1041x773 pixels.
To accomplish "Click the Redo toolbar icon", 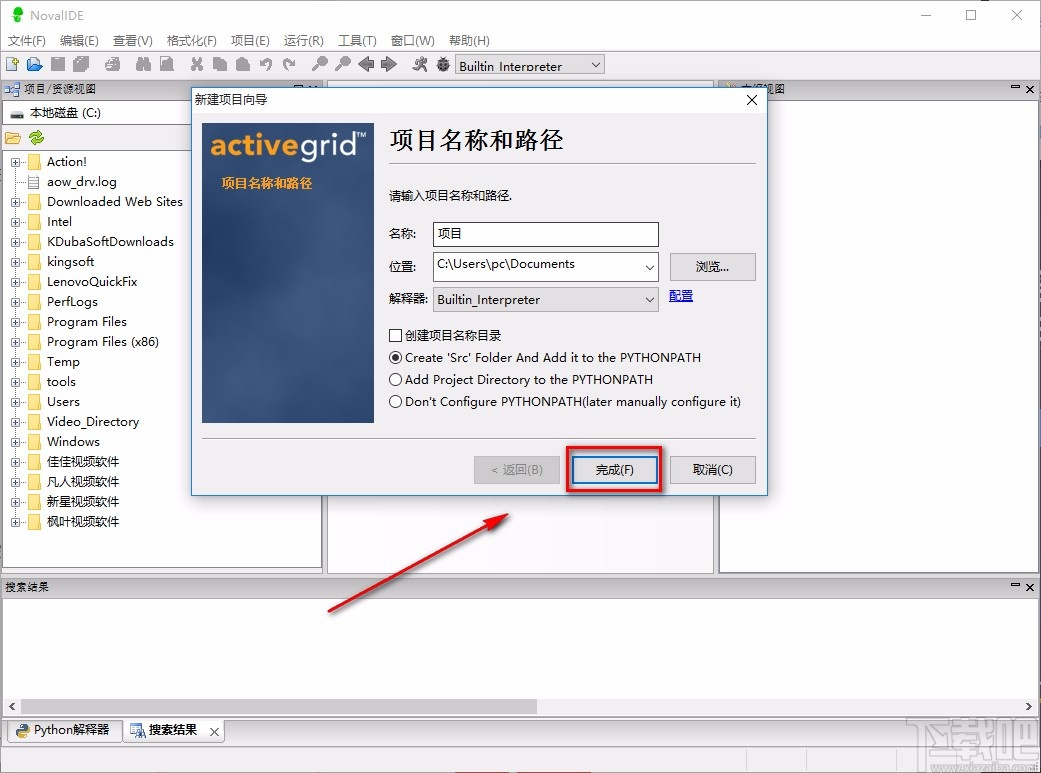I will pos(289,64).
